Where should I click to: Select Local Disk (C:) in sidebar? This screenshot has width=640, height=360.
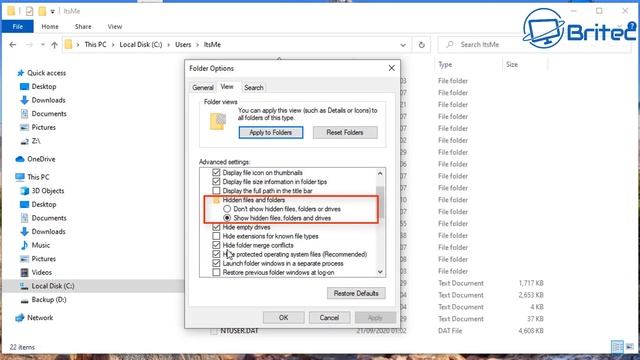[x=53, y=286]
